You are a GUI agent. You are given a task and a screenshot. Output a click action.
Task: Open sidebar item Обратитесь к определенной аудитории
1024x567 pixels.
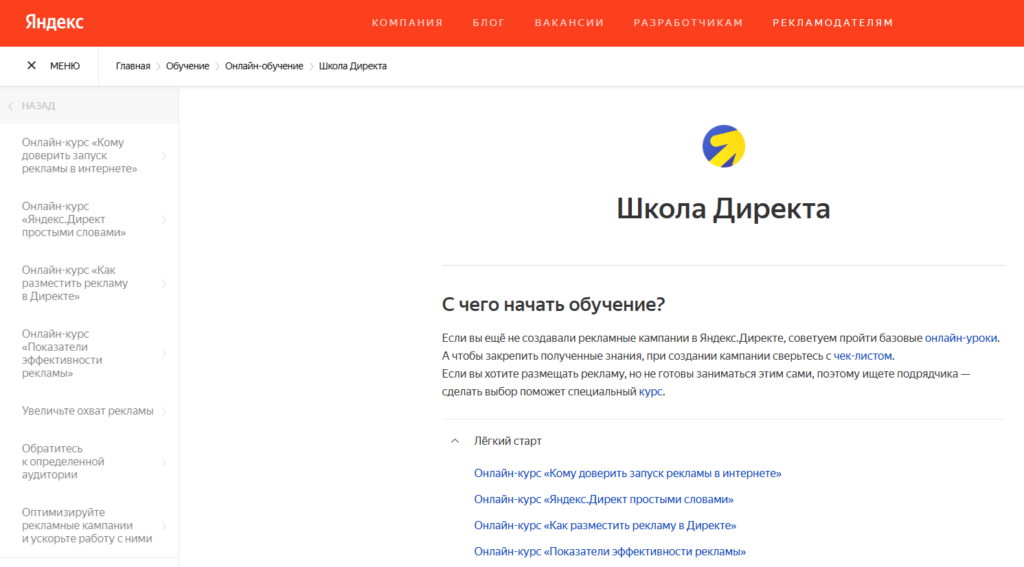63,462
